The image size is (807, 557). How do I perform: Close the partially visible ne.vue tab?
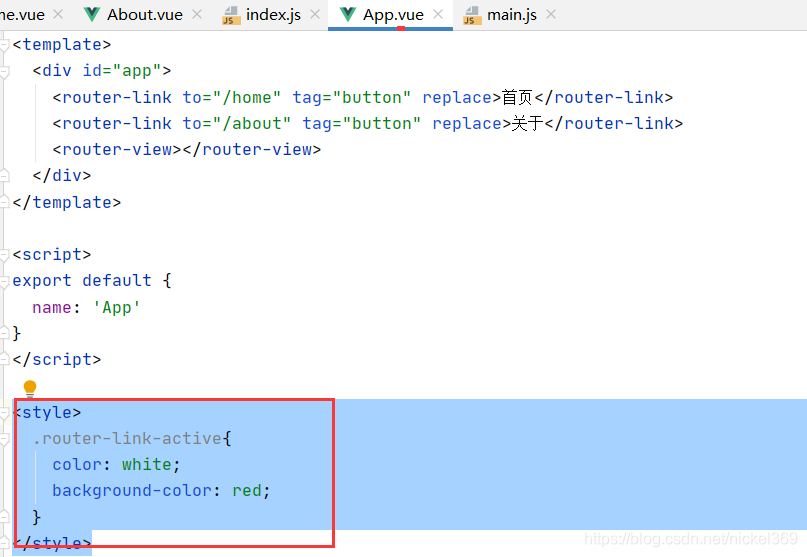(58, 14)
